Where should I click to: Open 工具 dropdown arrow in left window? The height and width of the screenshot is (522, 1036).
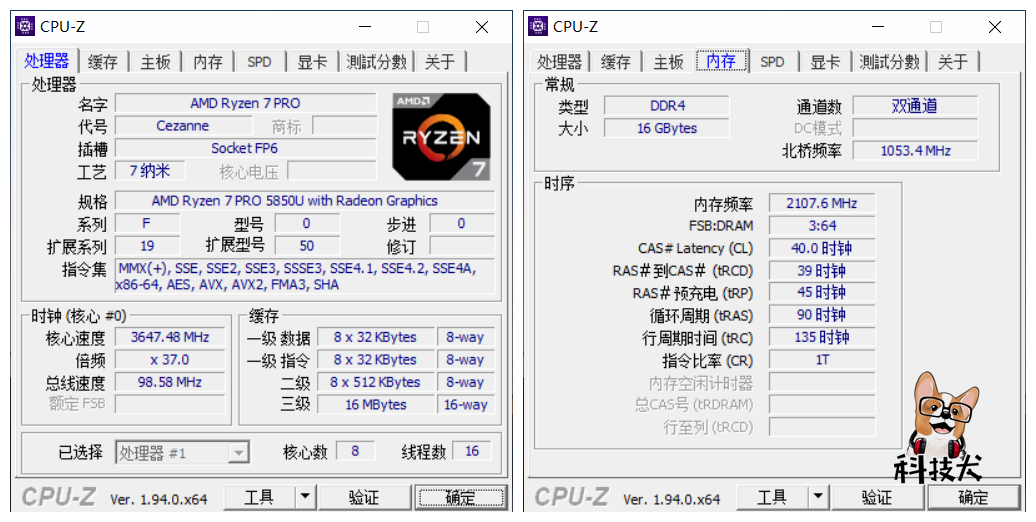click(x=305, y=497)
